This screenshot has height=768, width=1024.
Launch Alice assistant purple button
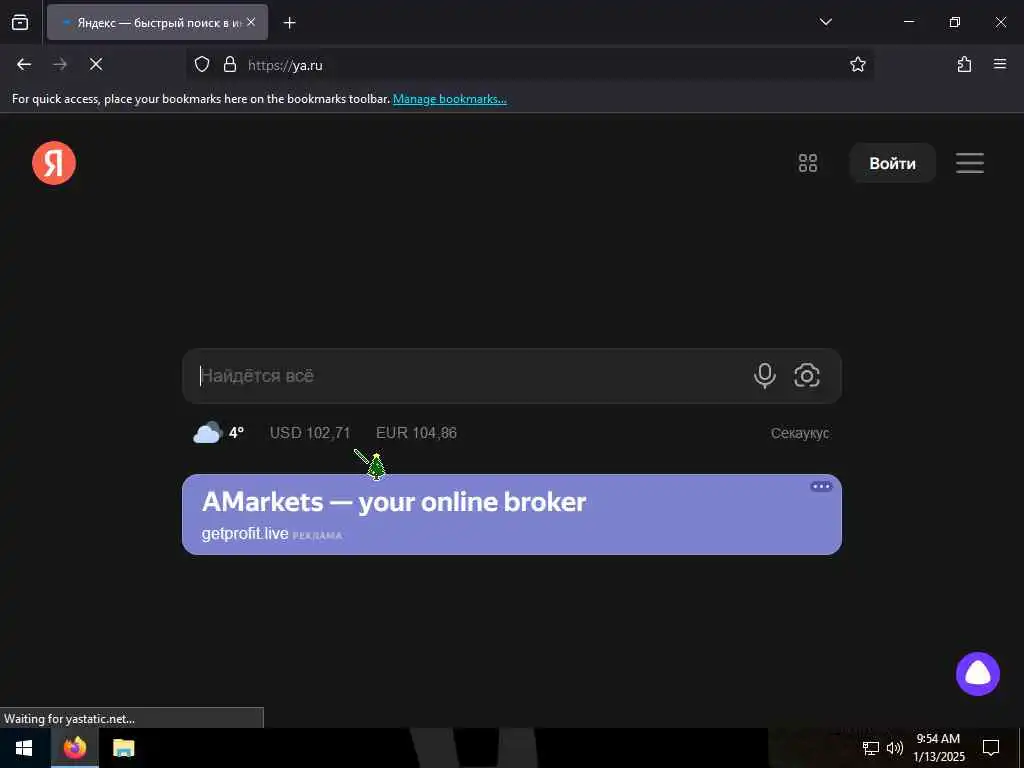tap(978, 673)
